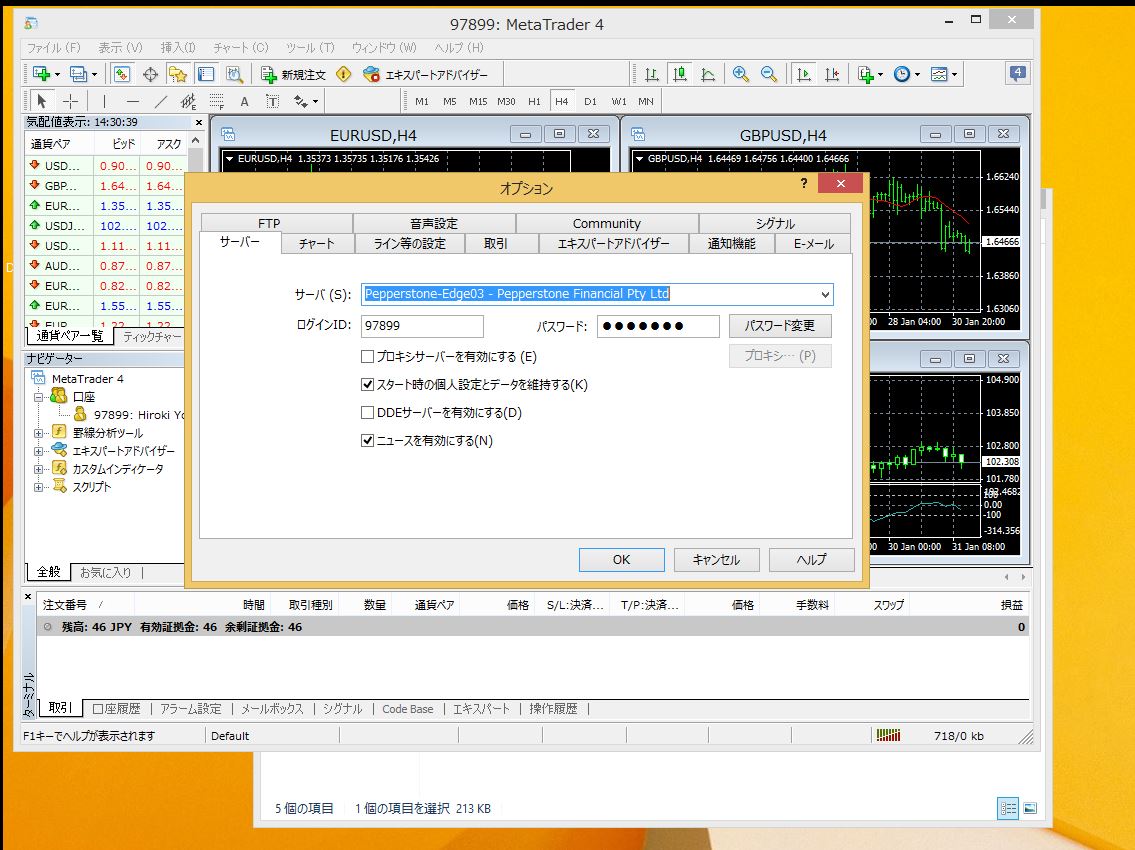The image size is (1135, 850).
Task: Enable the プロキシサーバーを有効にする checkbox
Action: click(x=368, y=356)
